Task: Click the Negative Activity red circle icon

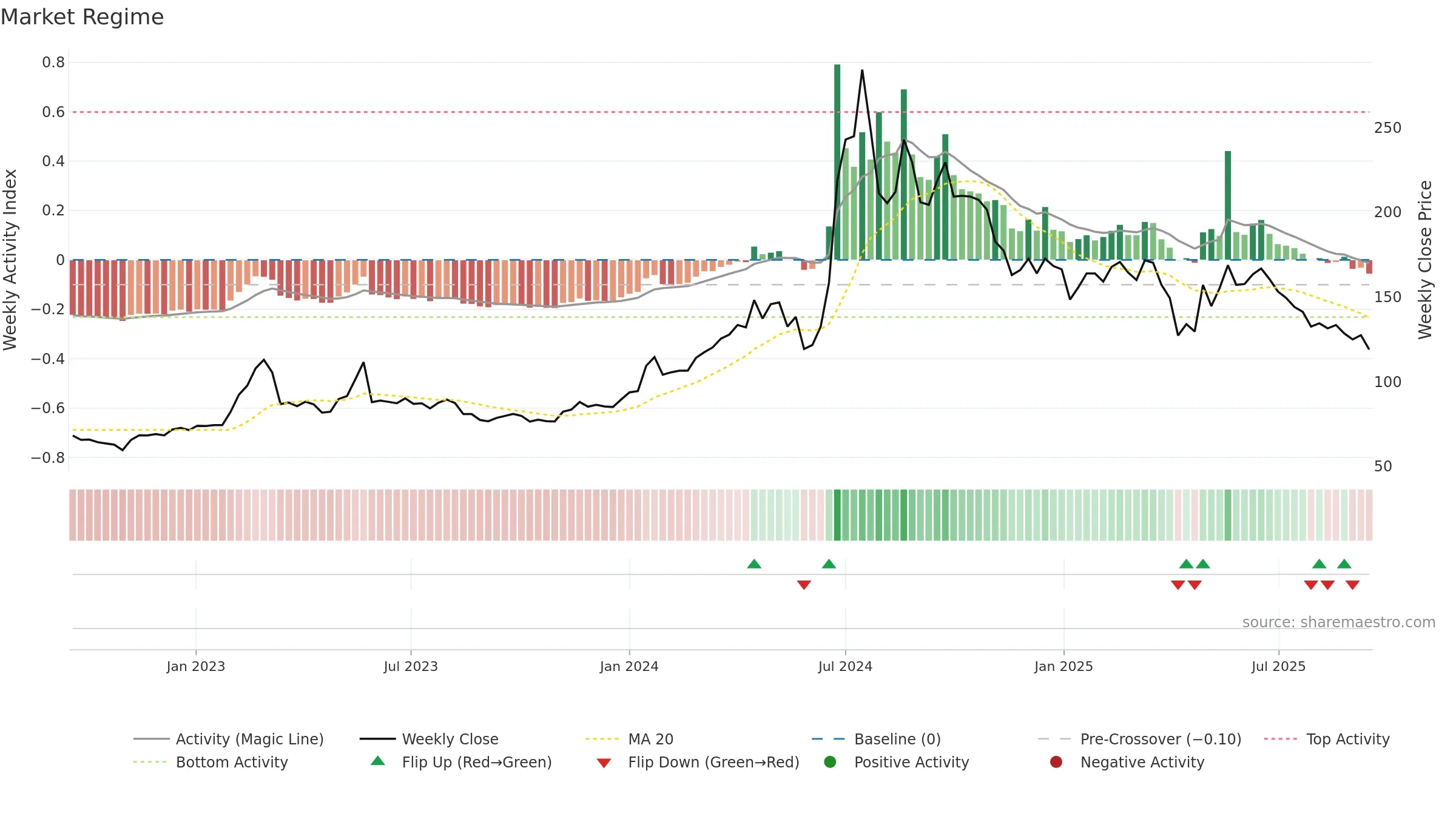Action: click(x=1056, y=762)
